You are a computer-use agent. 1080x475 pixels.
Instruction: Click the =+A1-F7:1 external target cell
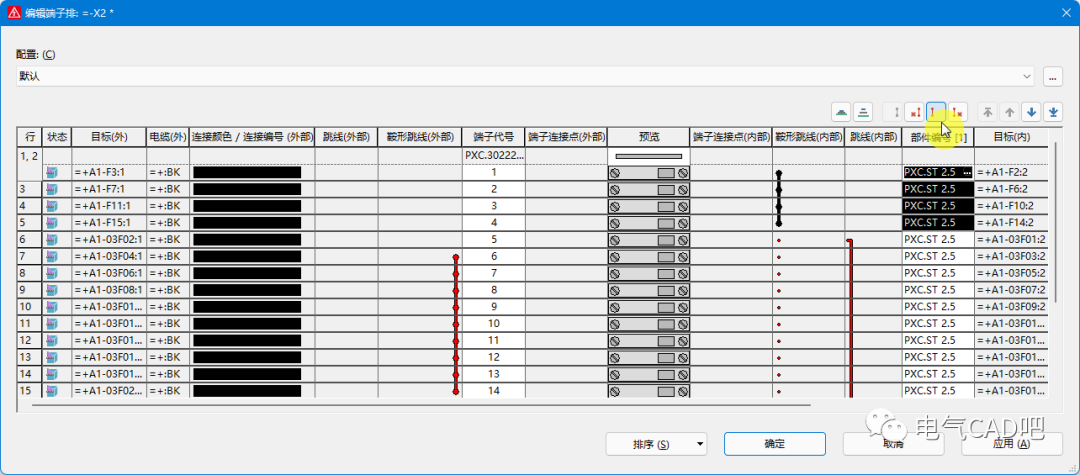(x=109, y=189)
